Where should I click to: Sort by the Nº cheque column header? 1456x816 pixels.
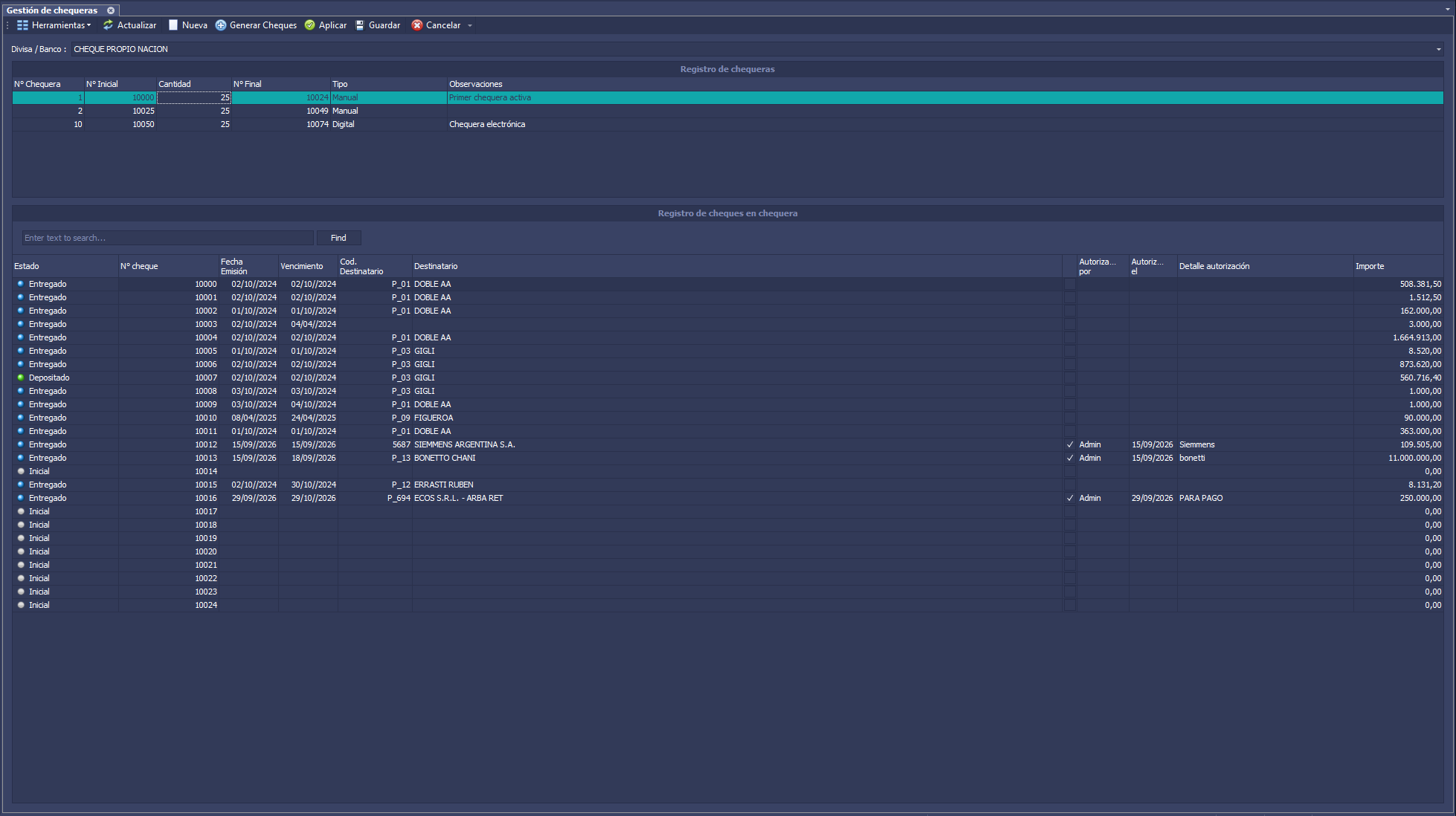(x=169, y=266)
